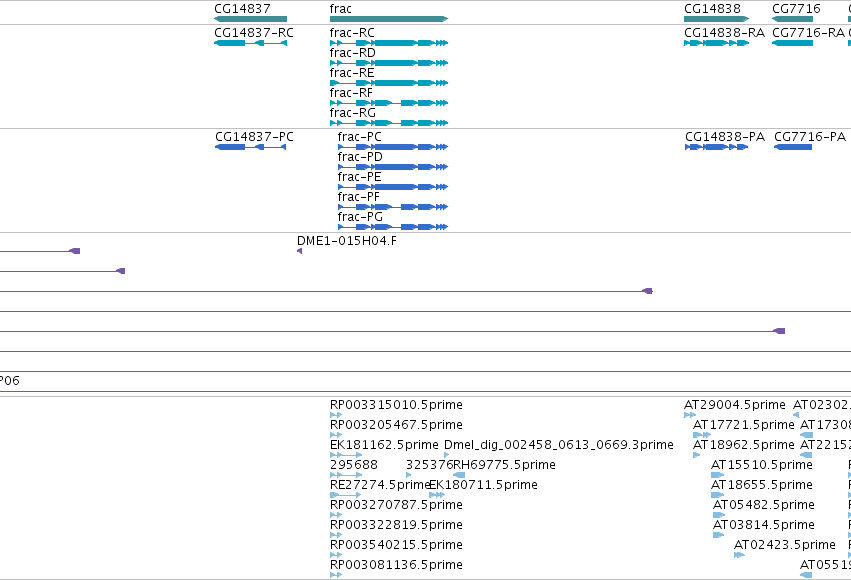Click the CG14838-PA label text
Screen dimensions: 851x580
[x=725, y=137]
